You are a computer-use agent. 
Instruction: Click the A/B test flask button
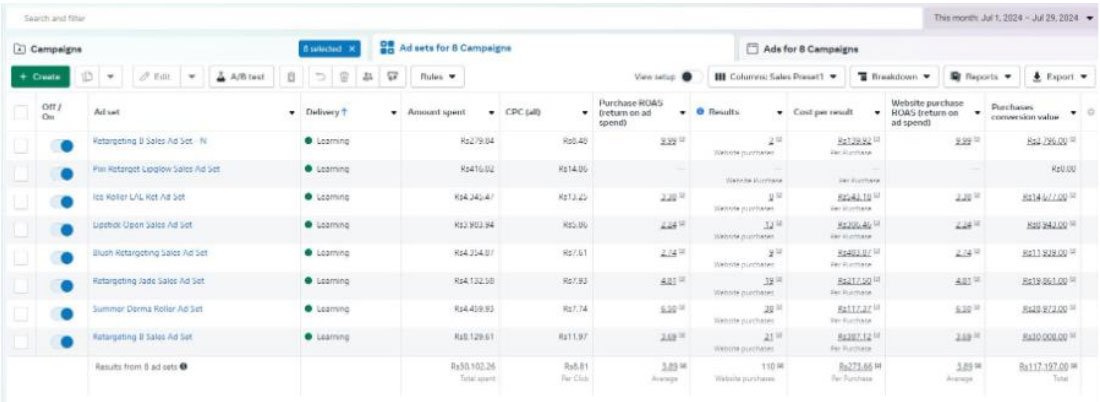pyautogui.click(x=240, y=76)
